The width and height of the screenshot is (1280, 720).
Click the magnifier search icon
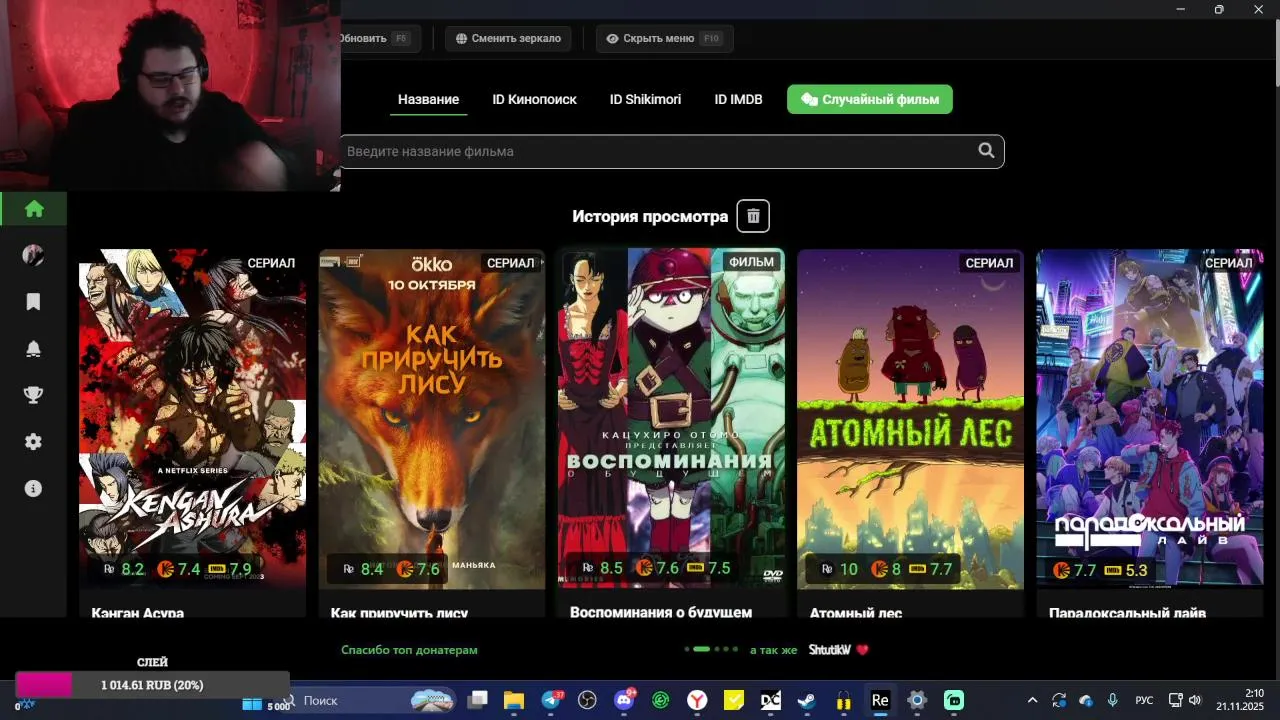pos(986,151)
